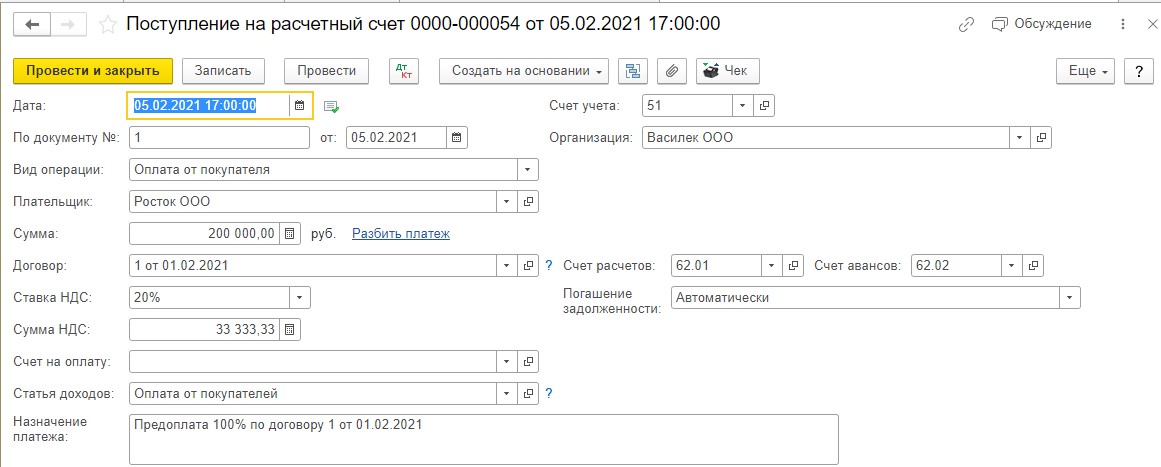This screenshot has height=467, width=1161.
Task: Click the Назначение платежа text area
Action: [484, 439]
